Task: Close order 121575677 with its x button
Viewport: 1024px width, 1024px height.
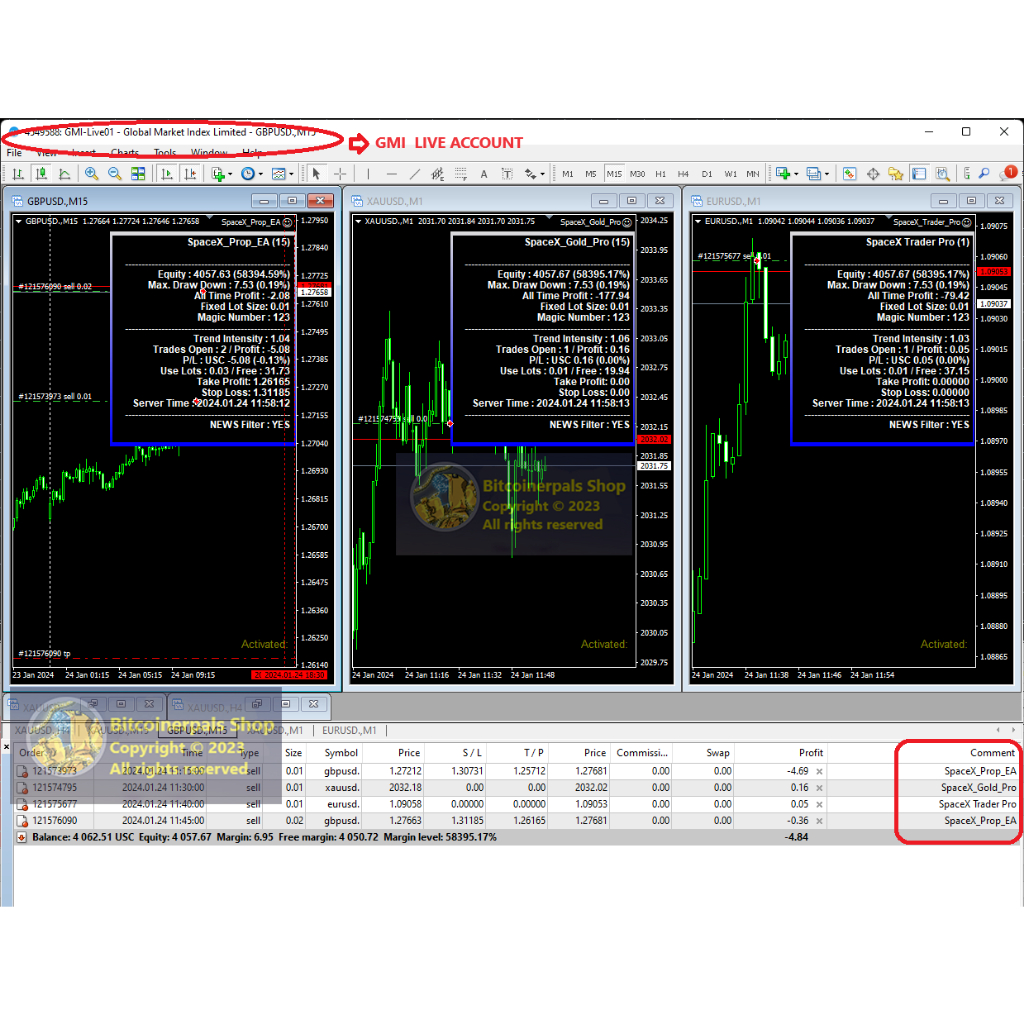Action: point(820,805)
